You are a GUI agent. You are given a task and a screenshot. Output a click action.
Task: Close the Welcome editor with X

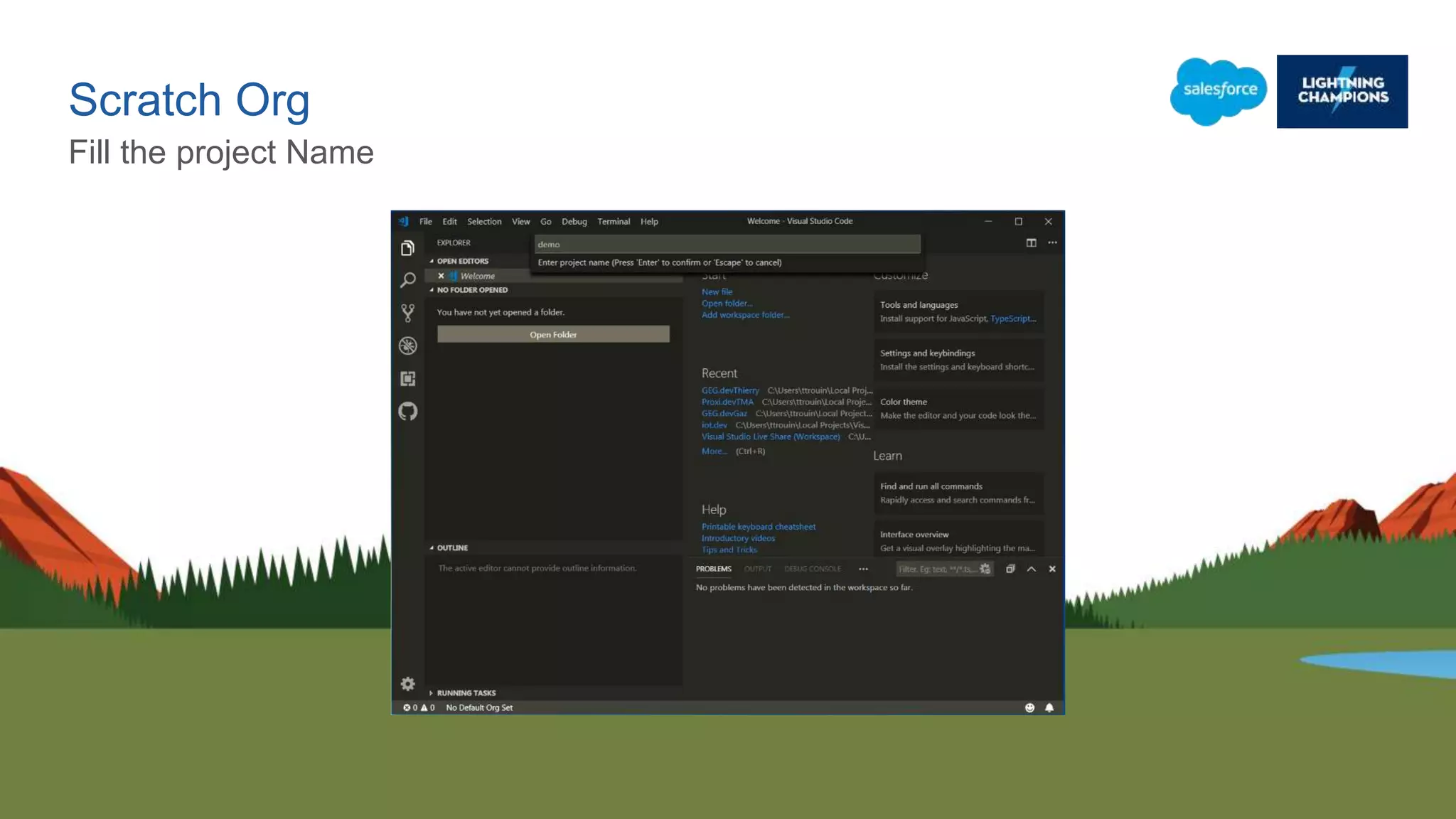pos(441,276)
